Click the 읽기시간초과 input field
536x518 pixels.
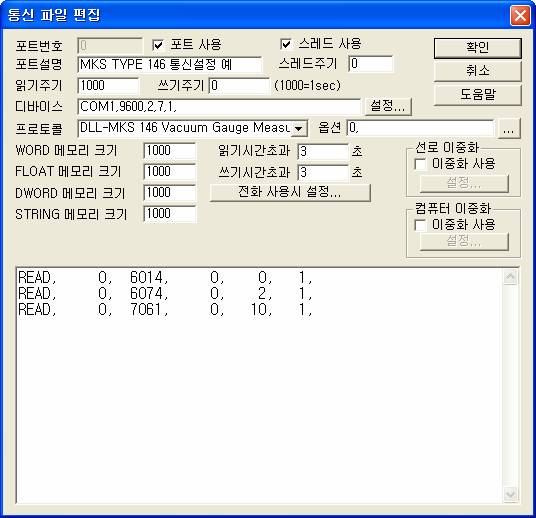(323, 151)
